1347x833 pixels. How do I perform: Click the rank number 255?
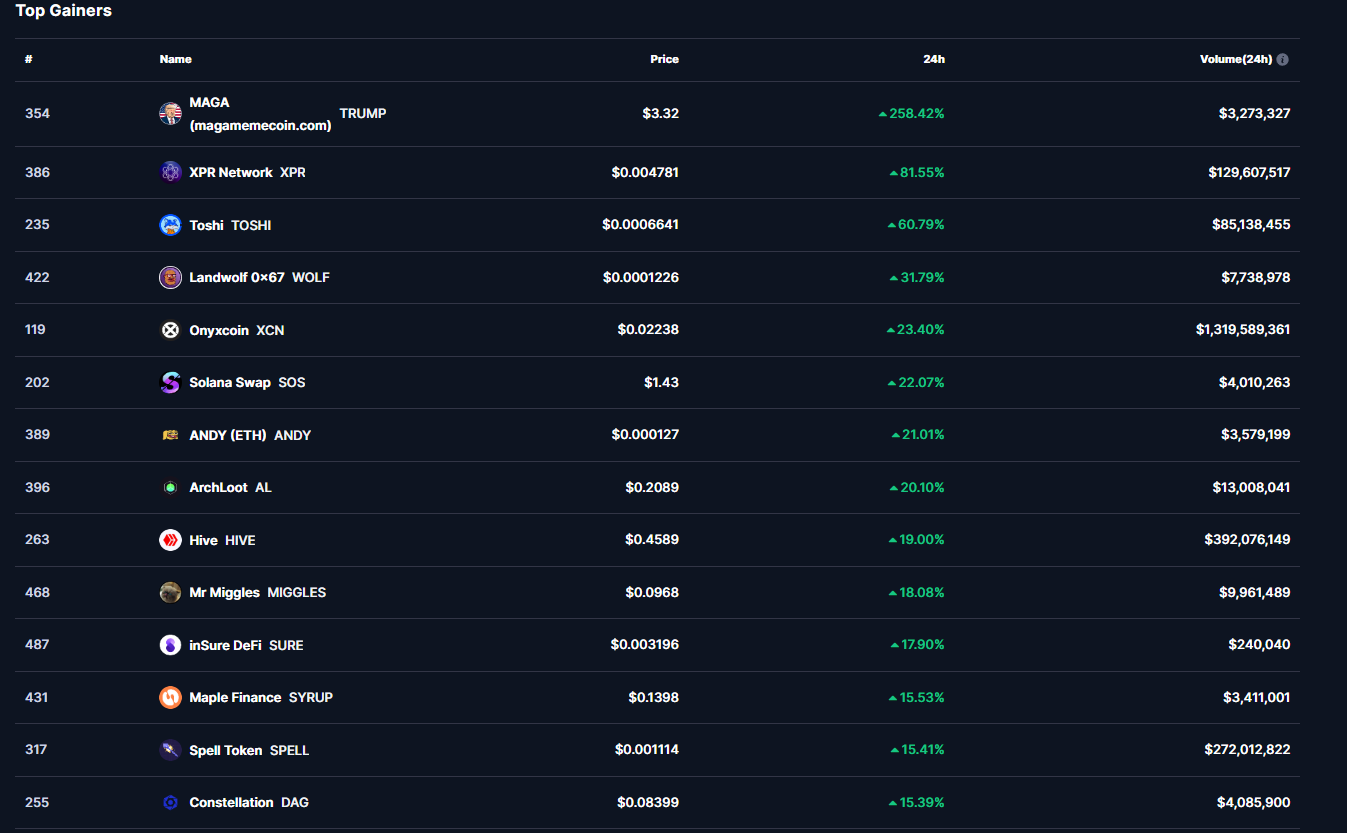[x=37, y=802]
